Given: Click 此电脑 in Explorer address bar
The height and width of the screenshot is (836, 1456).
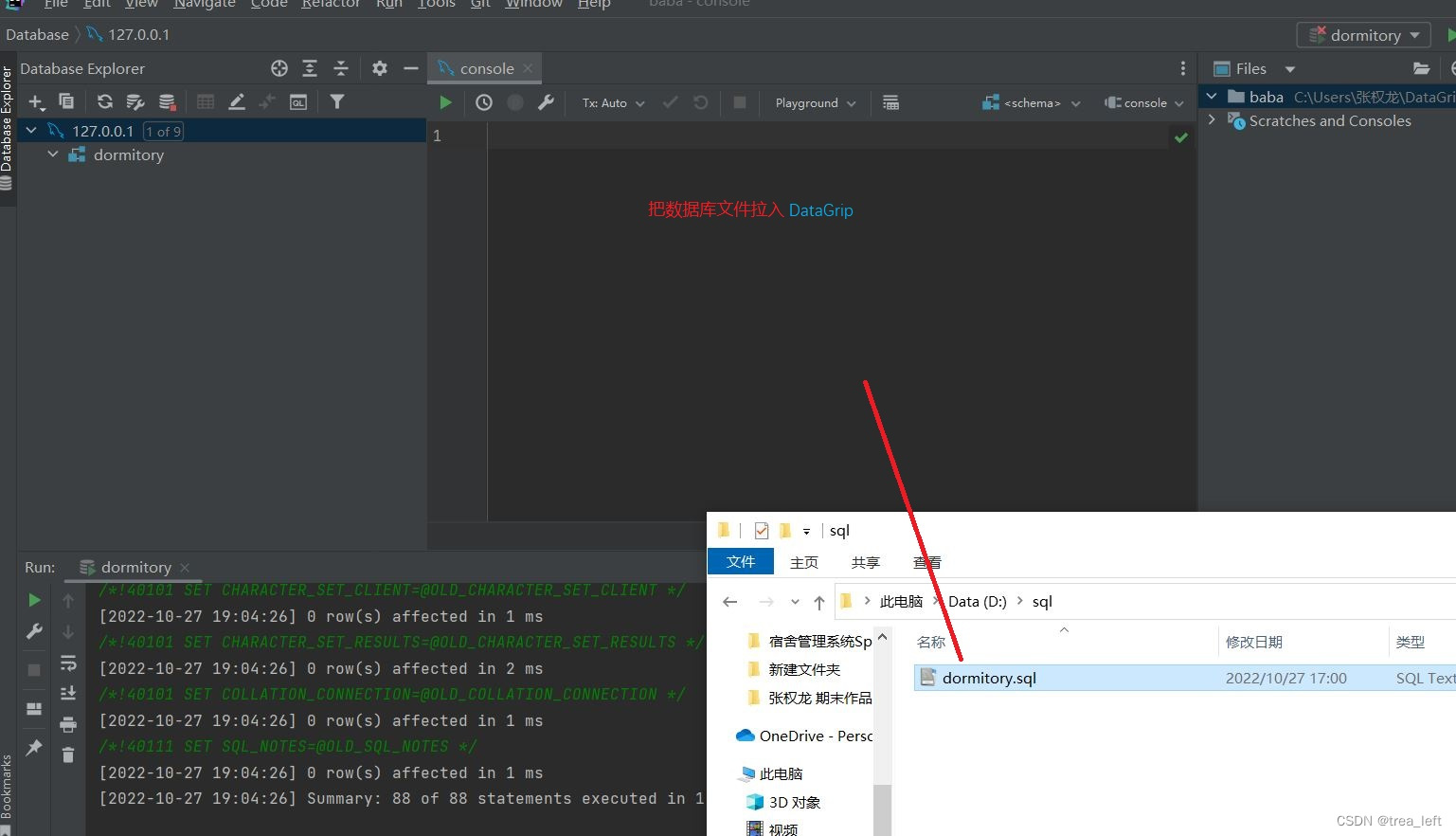Looking at the screenshot, I should 901,601.
